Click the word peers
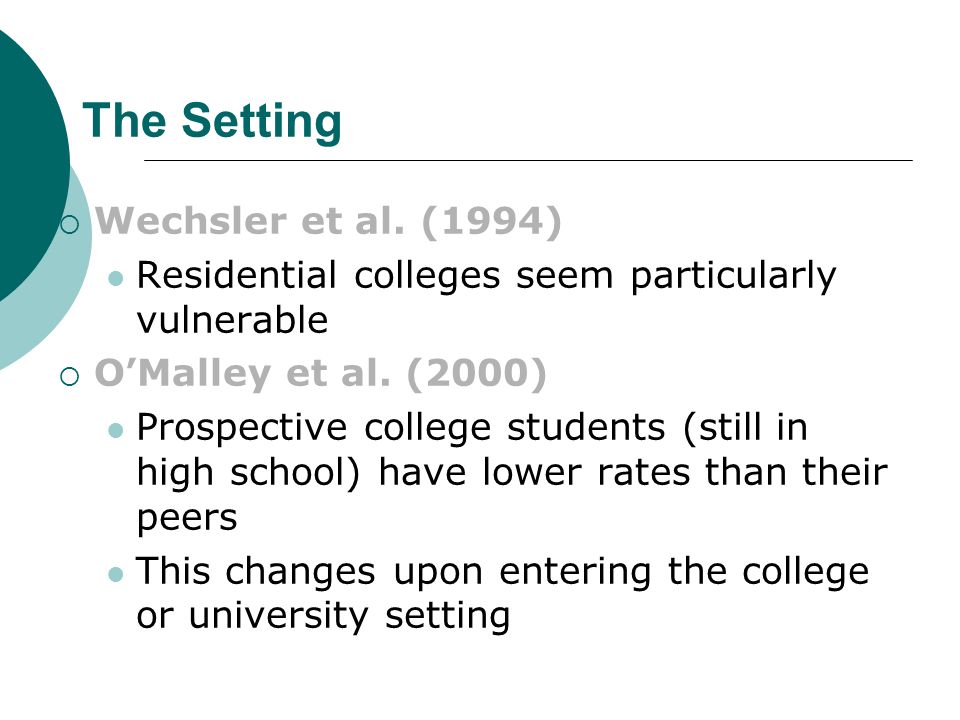 coord(187,519)
